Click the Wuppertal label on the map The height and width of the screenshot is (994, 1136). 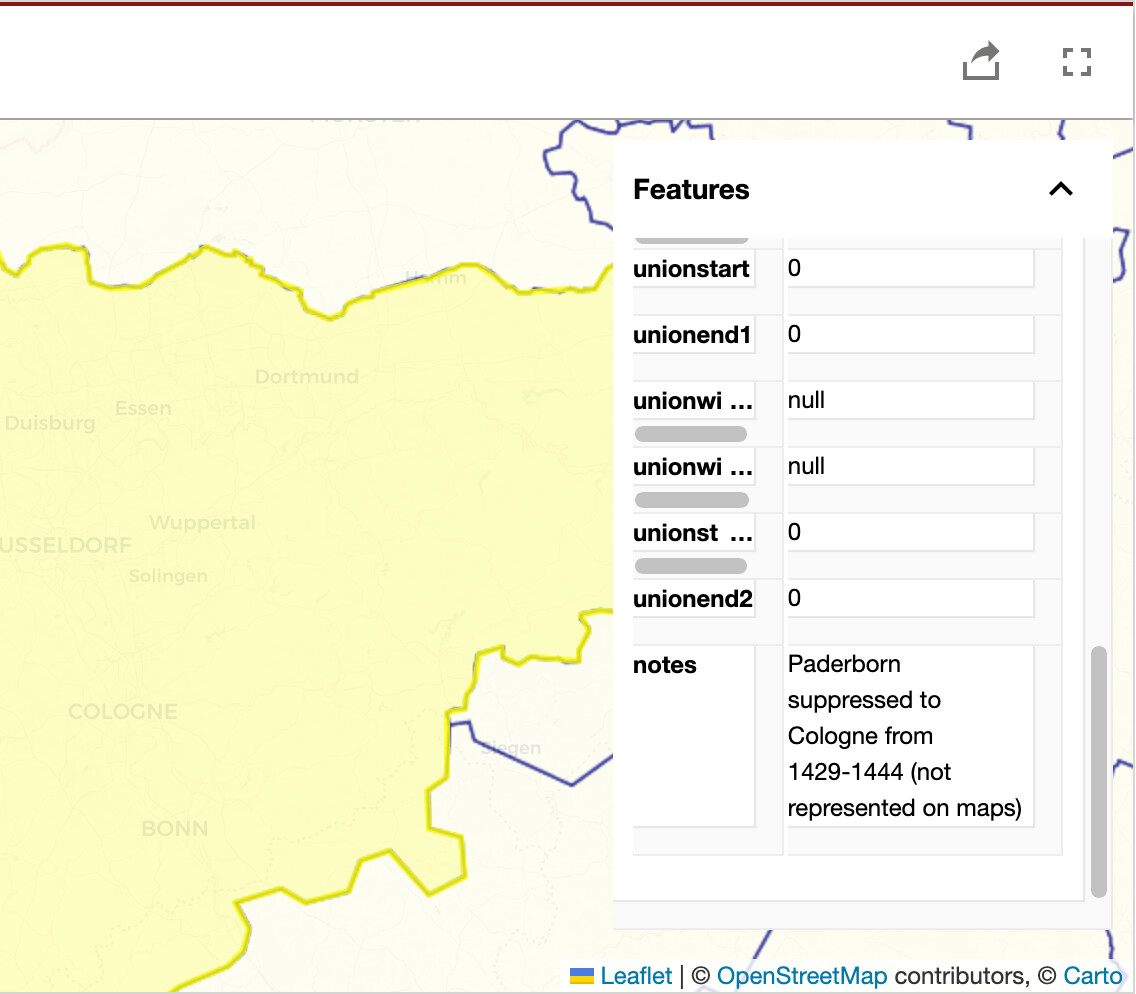pyautogui.click(x=202, y=523)
